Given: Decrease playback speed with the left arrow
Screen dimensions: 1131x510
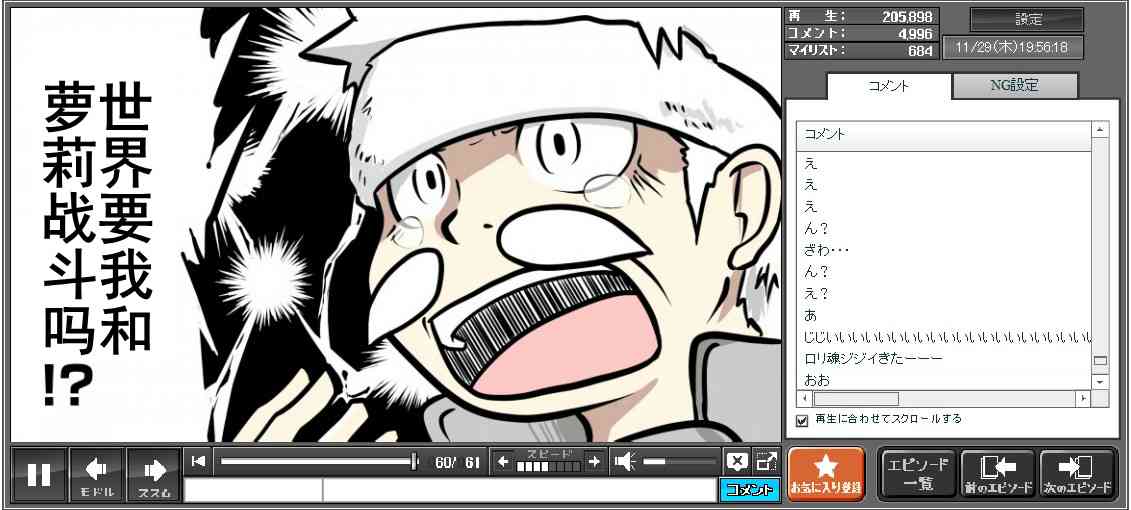Looking at the screenshot, I should (x=503, y=461).
